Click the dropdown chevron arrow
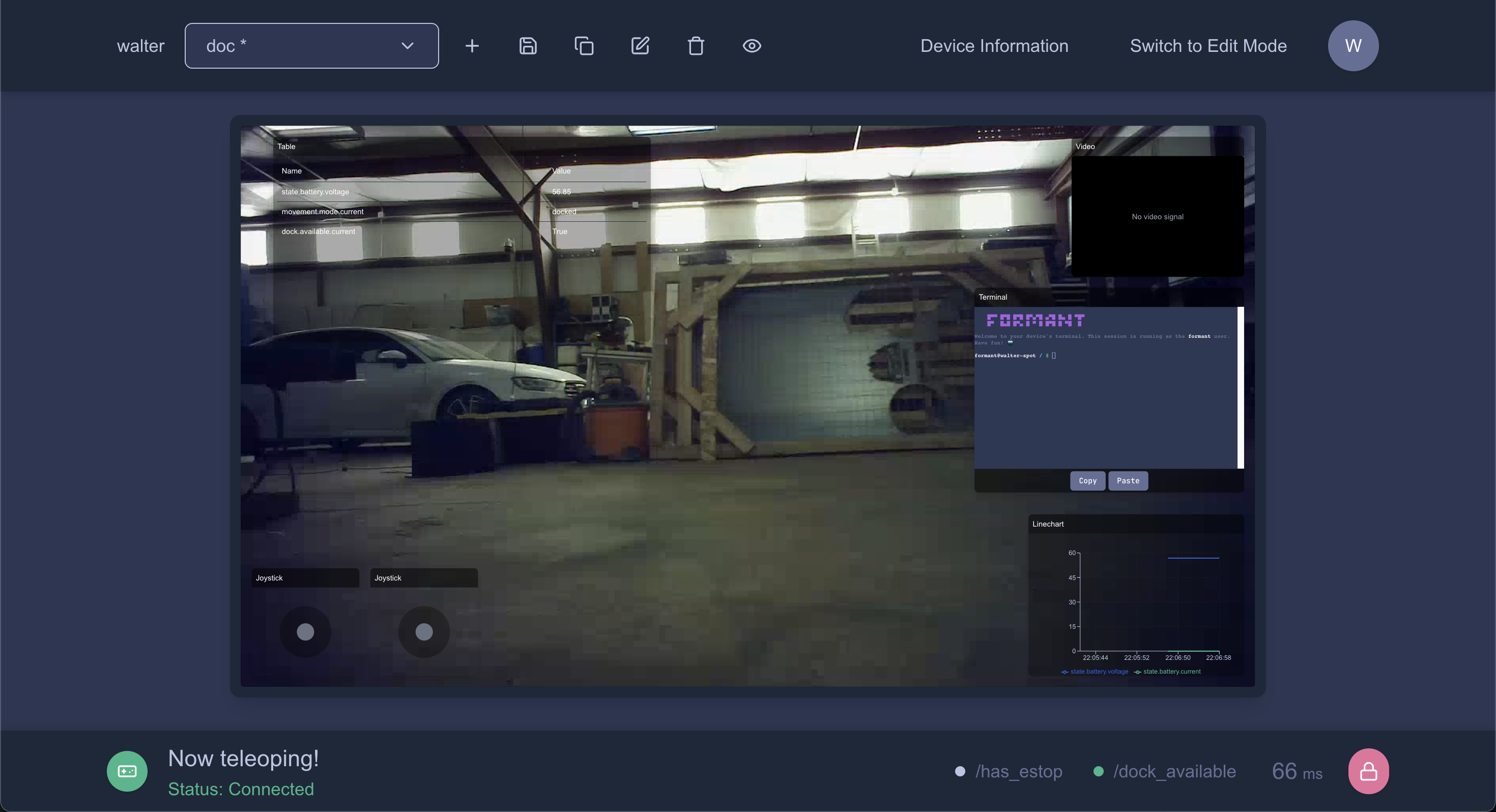 pos(408,46)
